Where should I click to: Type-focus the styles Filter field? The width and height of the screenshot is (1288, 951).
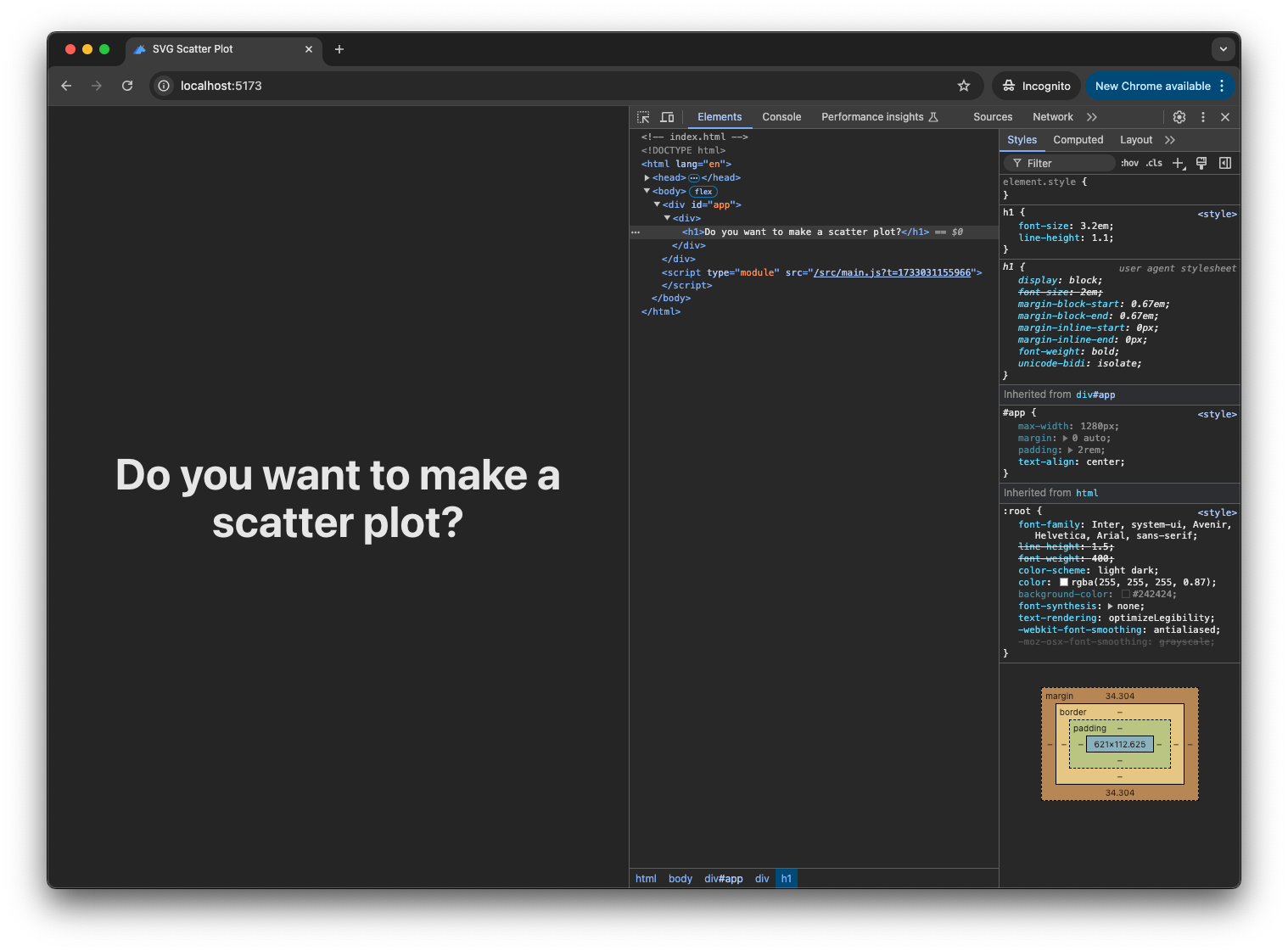point(1060,163)
